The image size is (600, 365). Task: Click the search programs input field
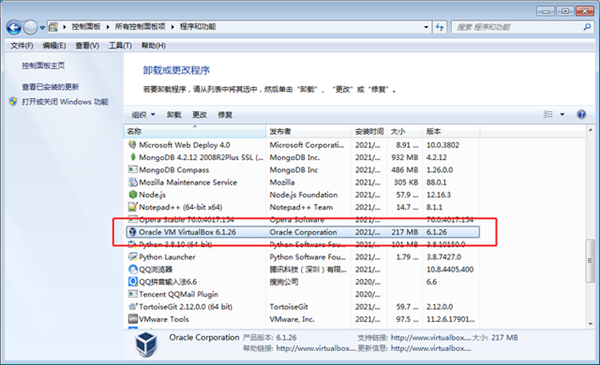click(517, 27)
